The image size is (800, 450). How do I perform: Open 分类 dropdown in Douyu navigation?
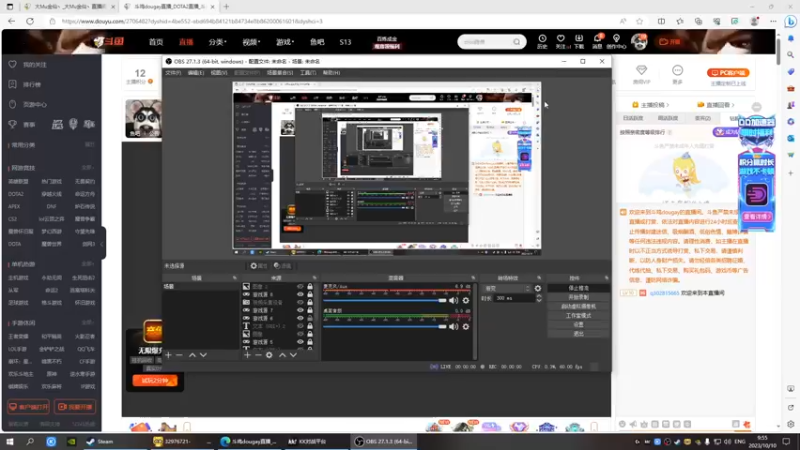click(217, 42)
